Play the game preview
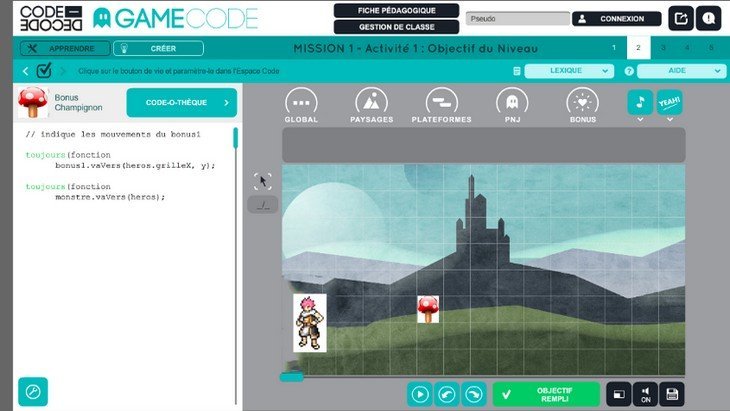730x411 pixels. [419, 394]
